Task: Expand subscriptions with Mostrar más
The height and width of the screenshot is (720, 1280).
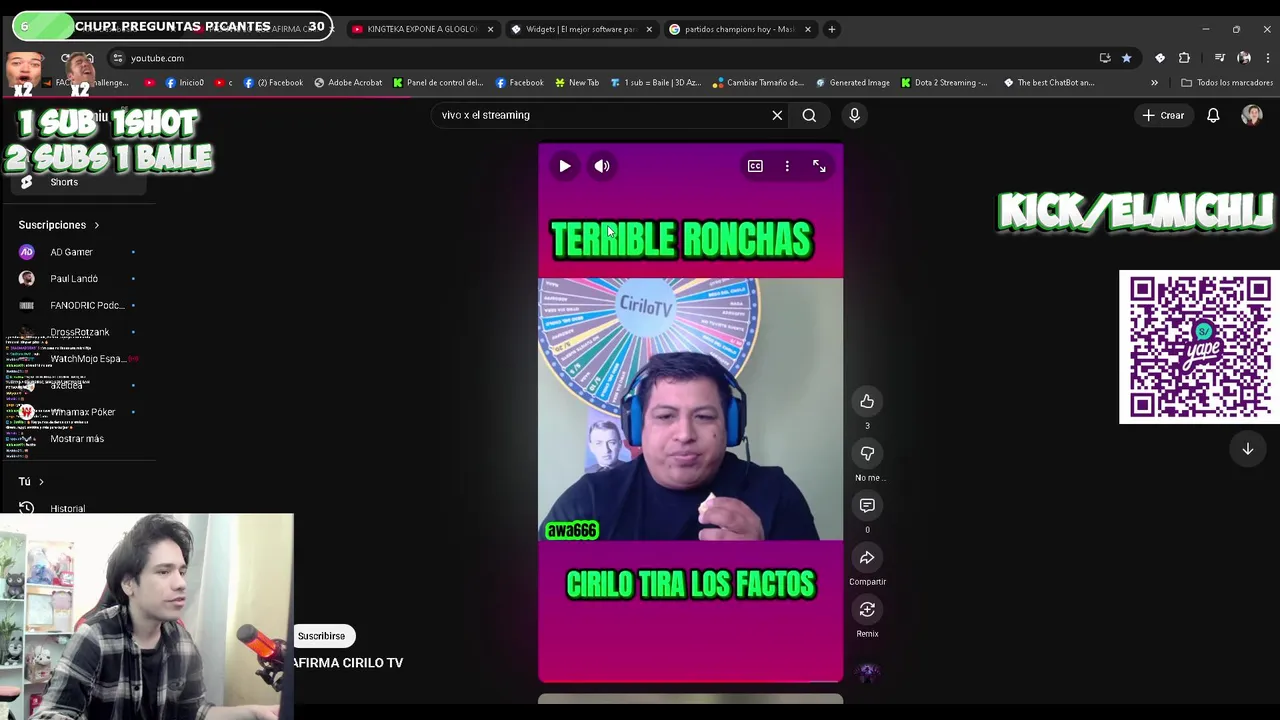Action: [77, 439]
